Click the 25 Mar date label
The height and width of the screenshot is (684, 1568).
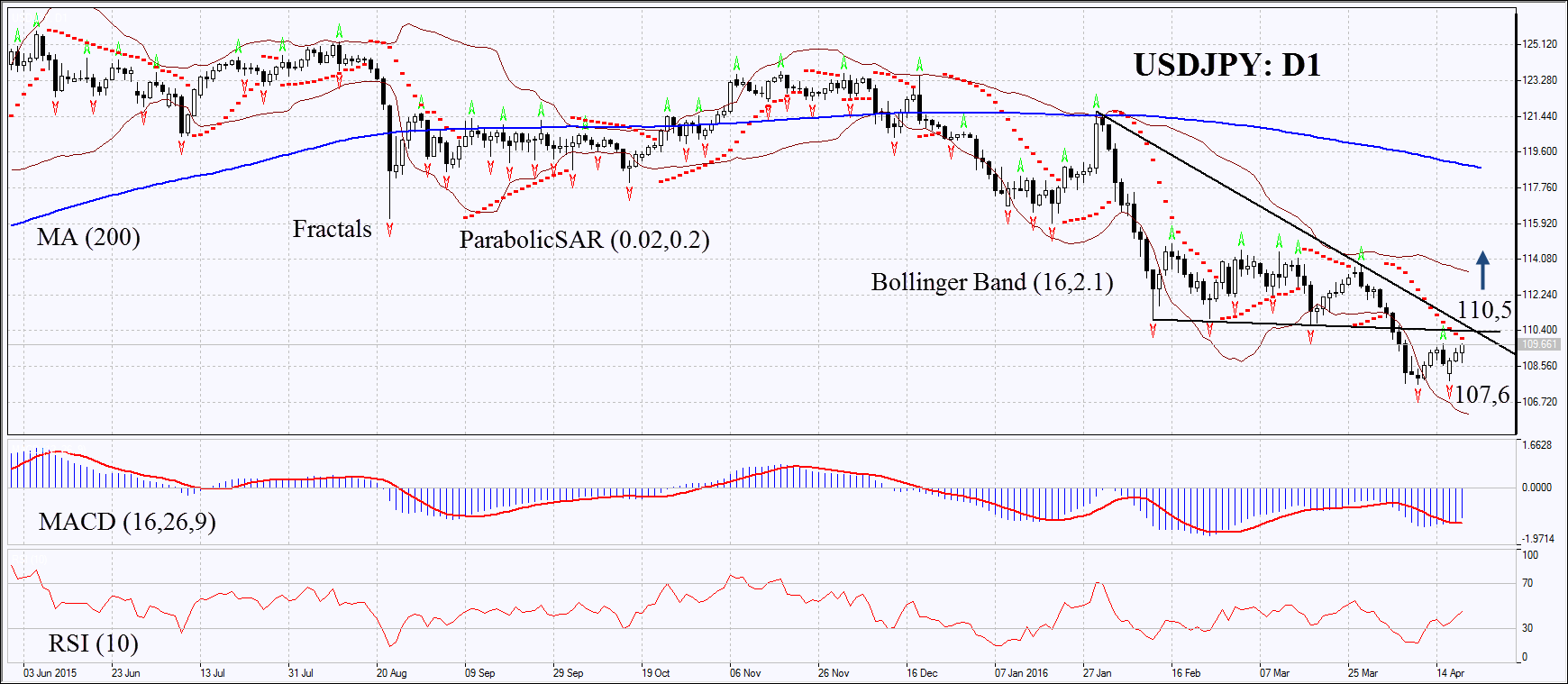click(x=1363, y=673)
